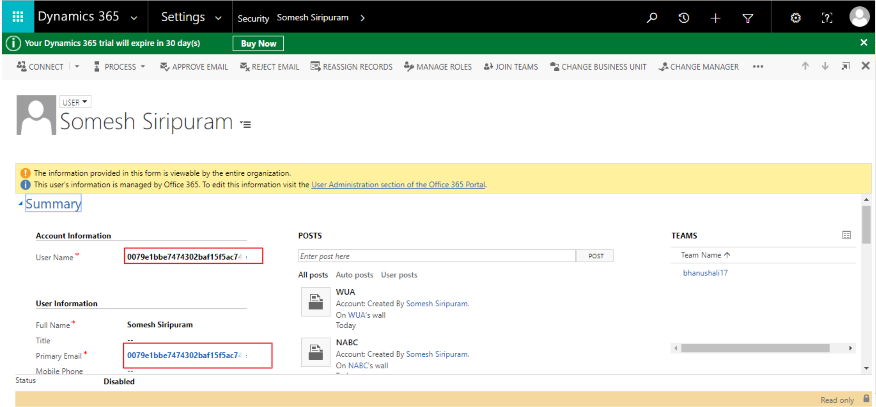Open the settings gear icon
Screen dimensions: 876x407
point(796,18)
